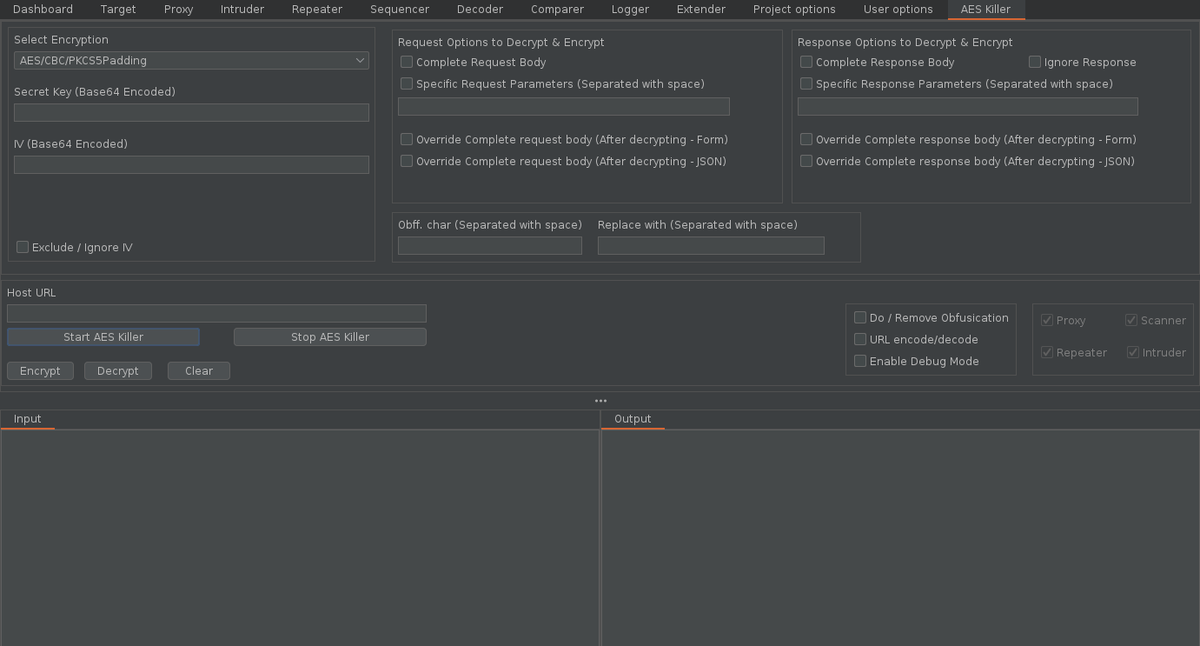Toggle the Repeater tool checkbox
Image resolution: width=1200 pixels, height=646 pixels.
click(x=1047, y=352)
